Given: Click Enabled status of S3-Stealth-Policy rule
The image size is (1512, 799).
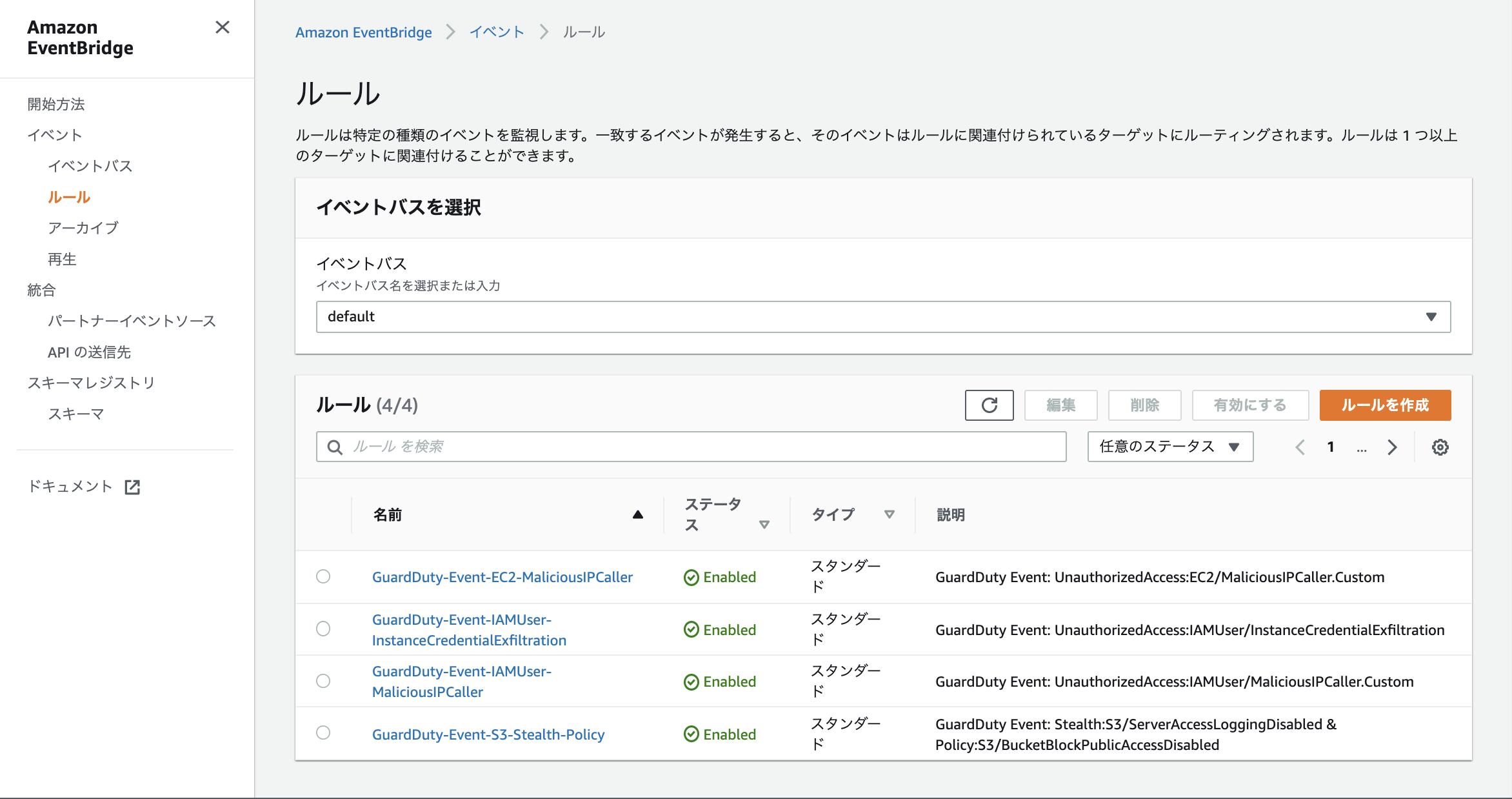Looking at the screenshot, I should (x=720, y=734).
